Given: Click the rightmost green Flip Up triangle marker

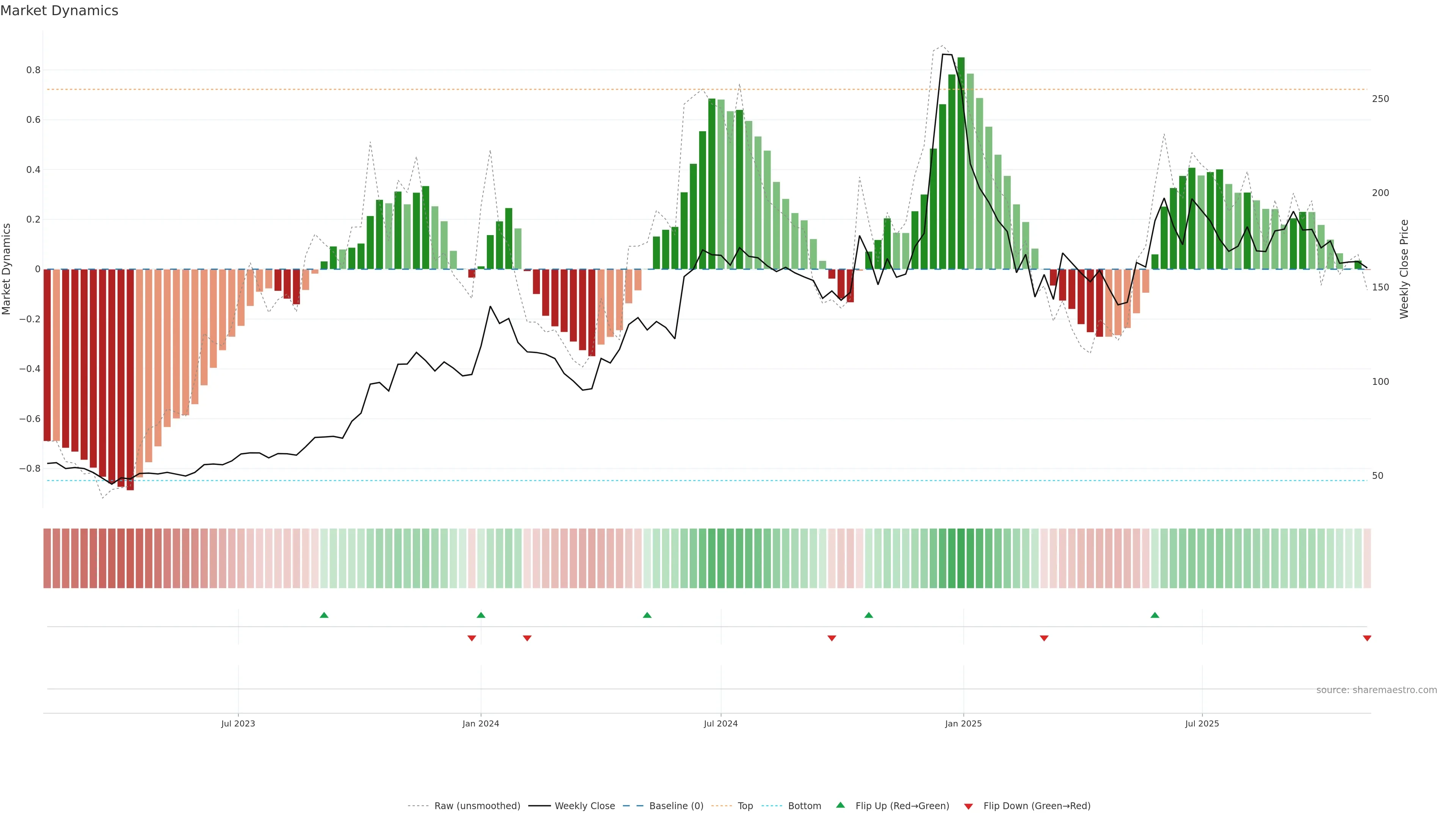Looking at the screenshot, I should click(1155, 615).
